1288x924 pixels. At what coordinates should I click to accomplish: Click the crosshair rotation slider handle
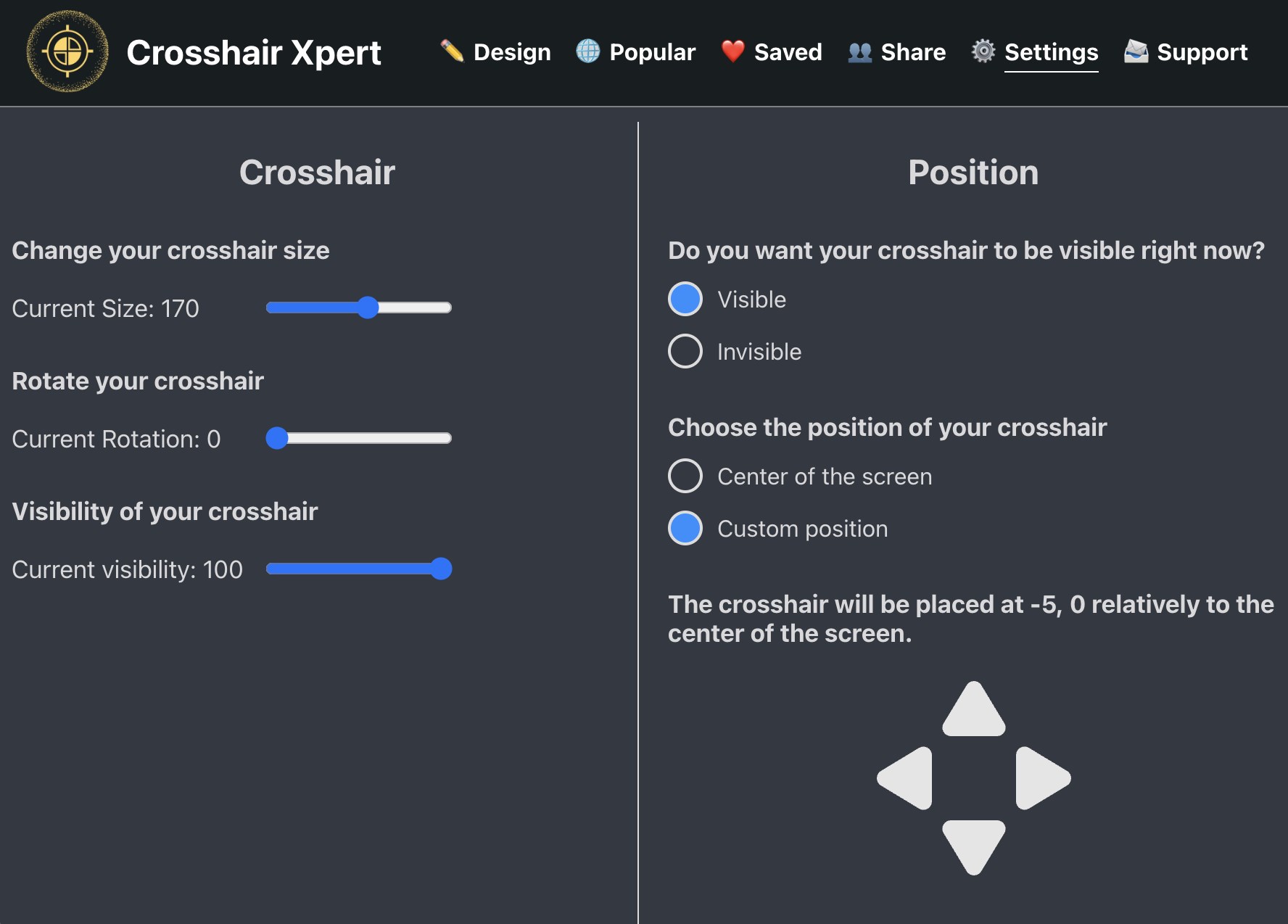click(277, 438)
